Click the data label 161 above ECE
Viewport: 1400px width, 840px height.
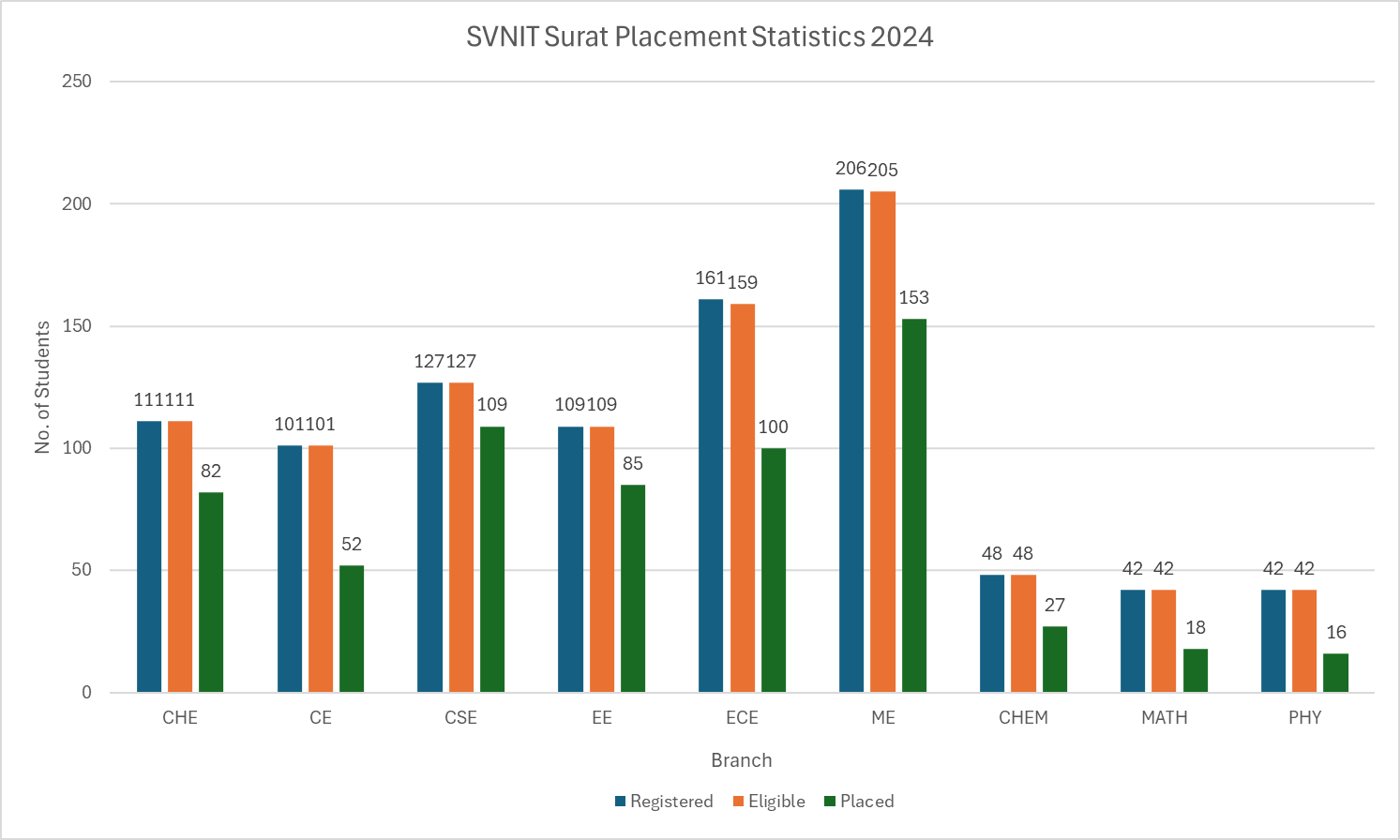coord(710,278)
